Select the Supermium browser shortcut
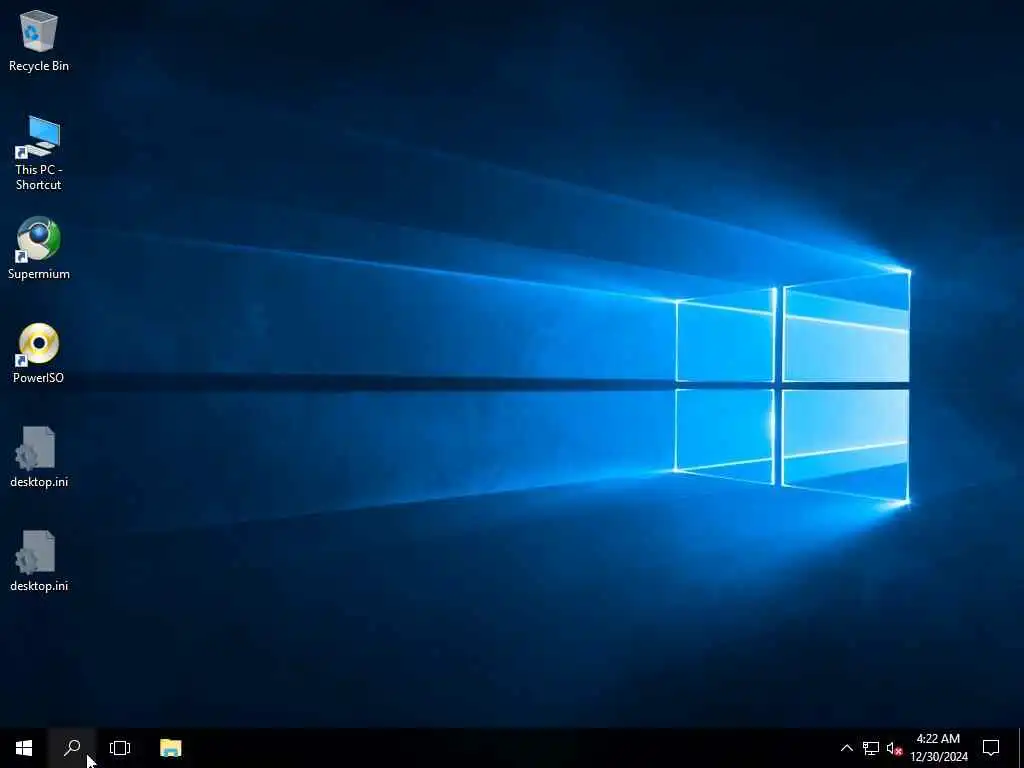Screen dimensions: 1024x768 point(39,248)
